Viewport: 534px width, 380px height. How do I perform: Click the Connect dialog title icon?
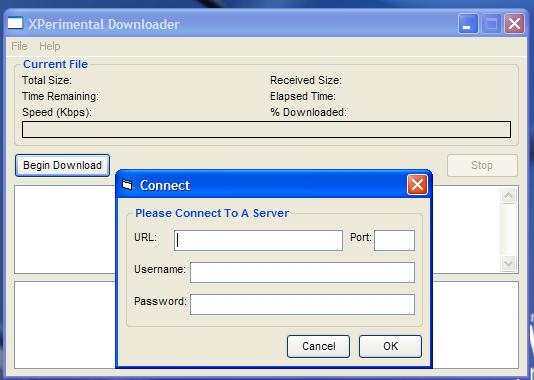pos(127,185)
